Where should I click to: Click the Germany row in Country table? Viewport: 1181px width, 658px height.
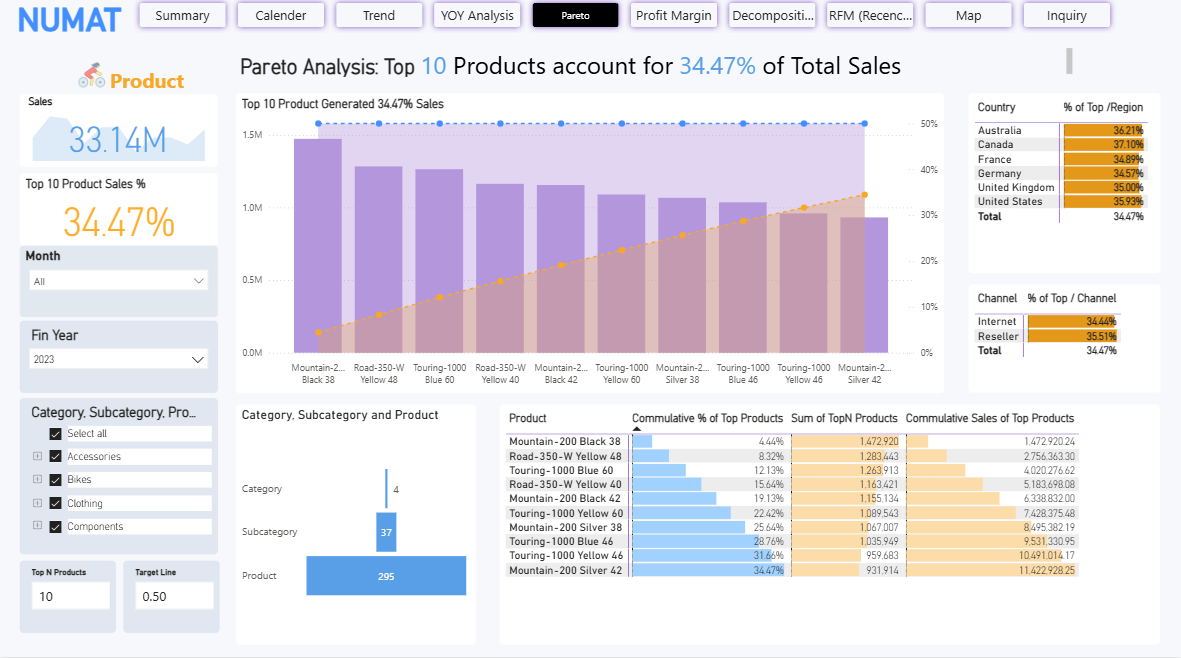click(1060, 173)
